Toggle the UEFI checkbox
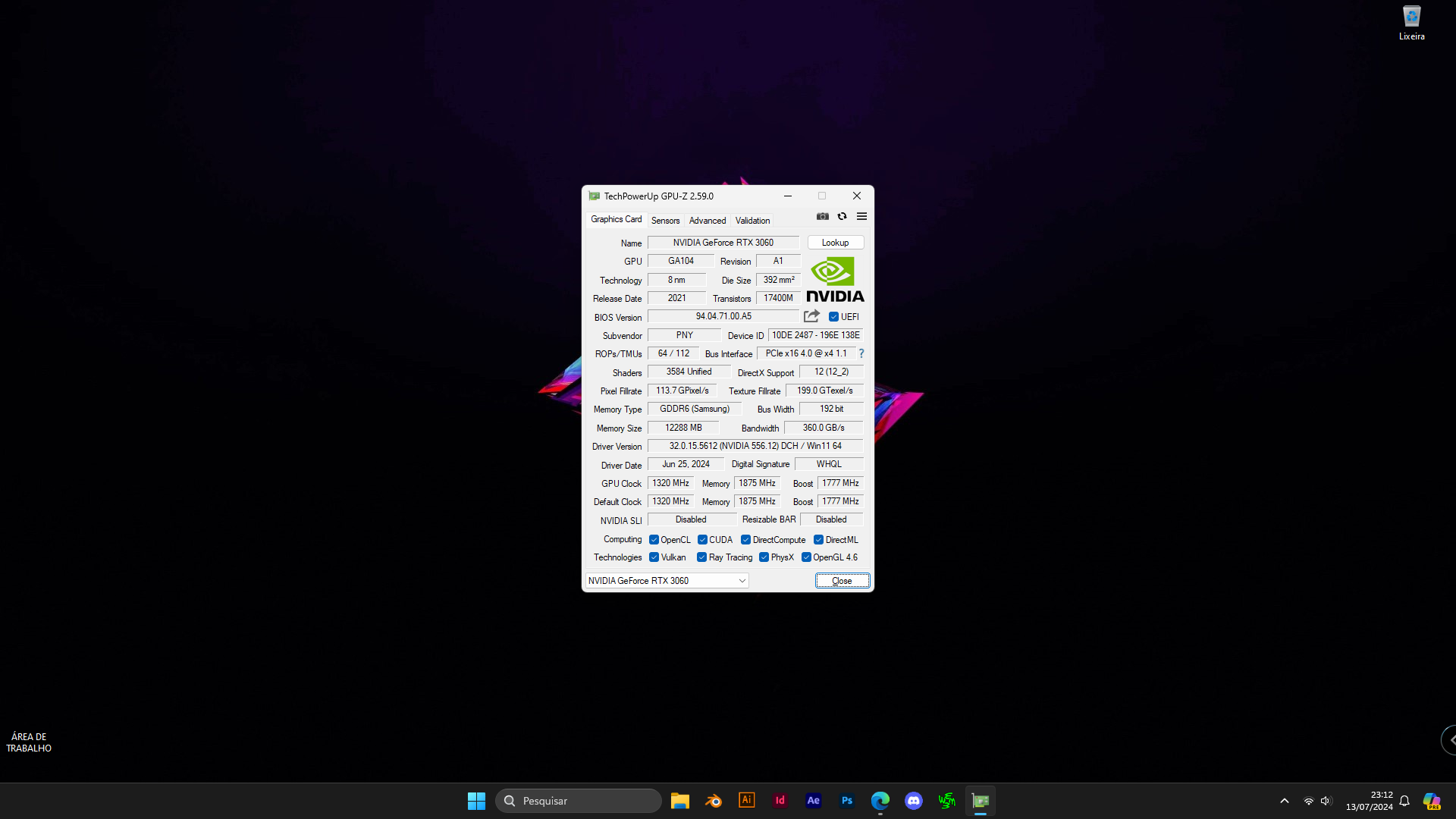 click(833, 317)
